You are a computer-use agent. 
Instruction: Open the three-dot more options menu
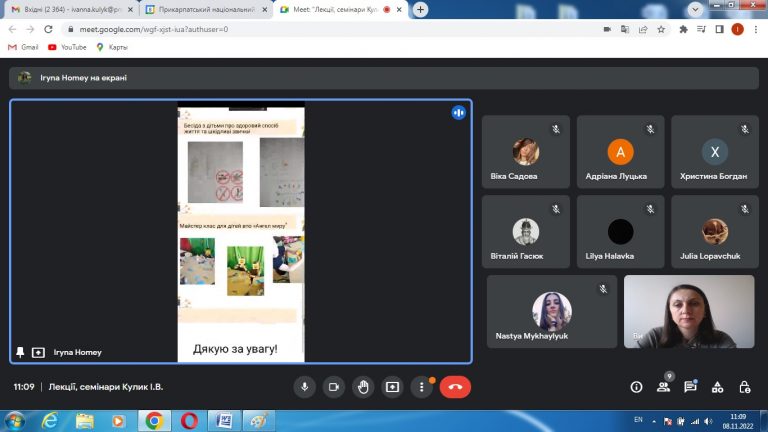tap(421, 387)
